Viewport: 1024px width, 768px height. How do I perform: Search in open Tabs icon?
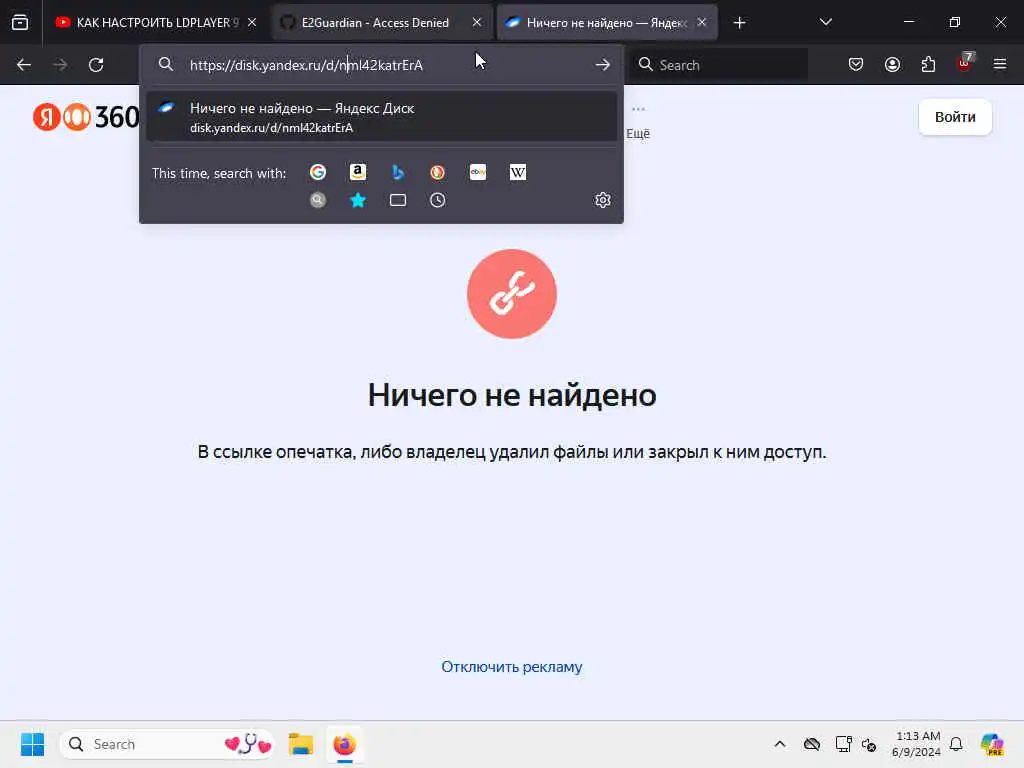(x=398, y=200)
